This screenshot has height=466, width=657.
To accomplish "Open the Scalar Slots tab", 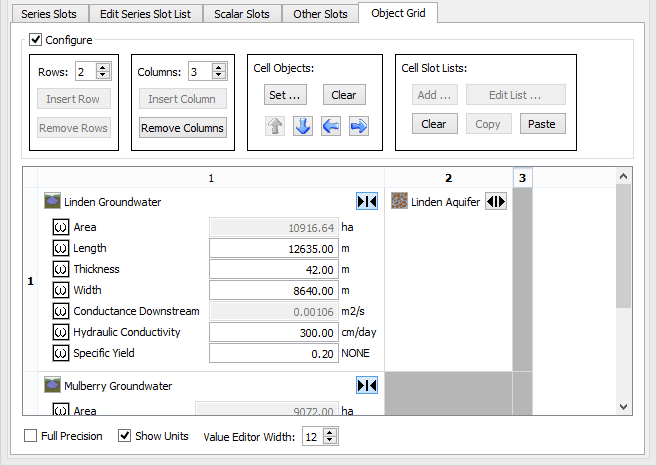I will coord(243,14).
